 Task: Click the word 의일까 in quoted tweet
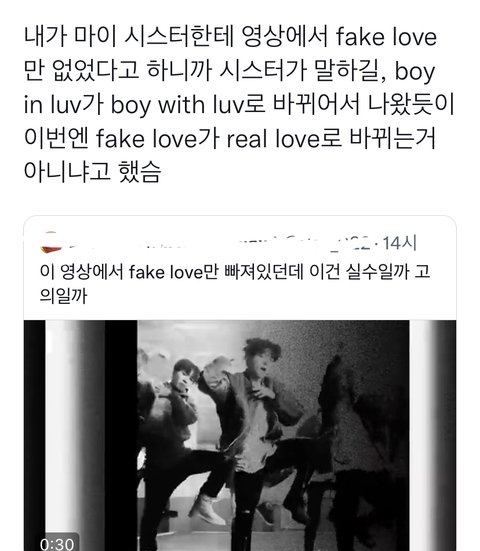coord(63,296)
